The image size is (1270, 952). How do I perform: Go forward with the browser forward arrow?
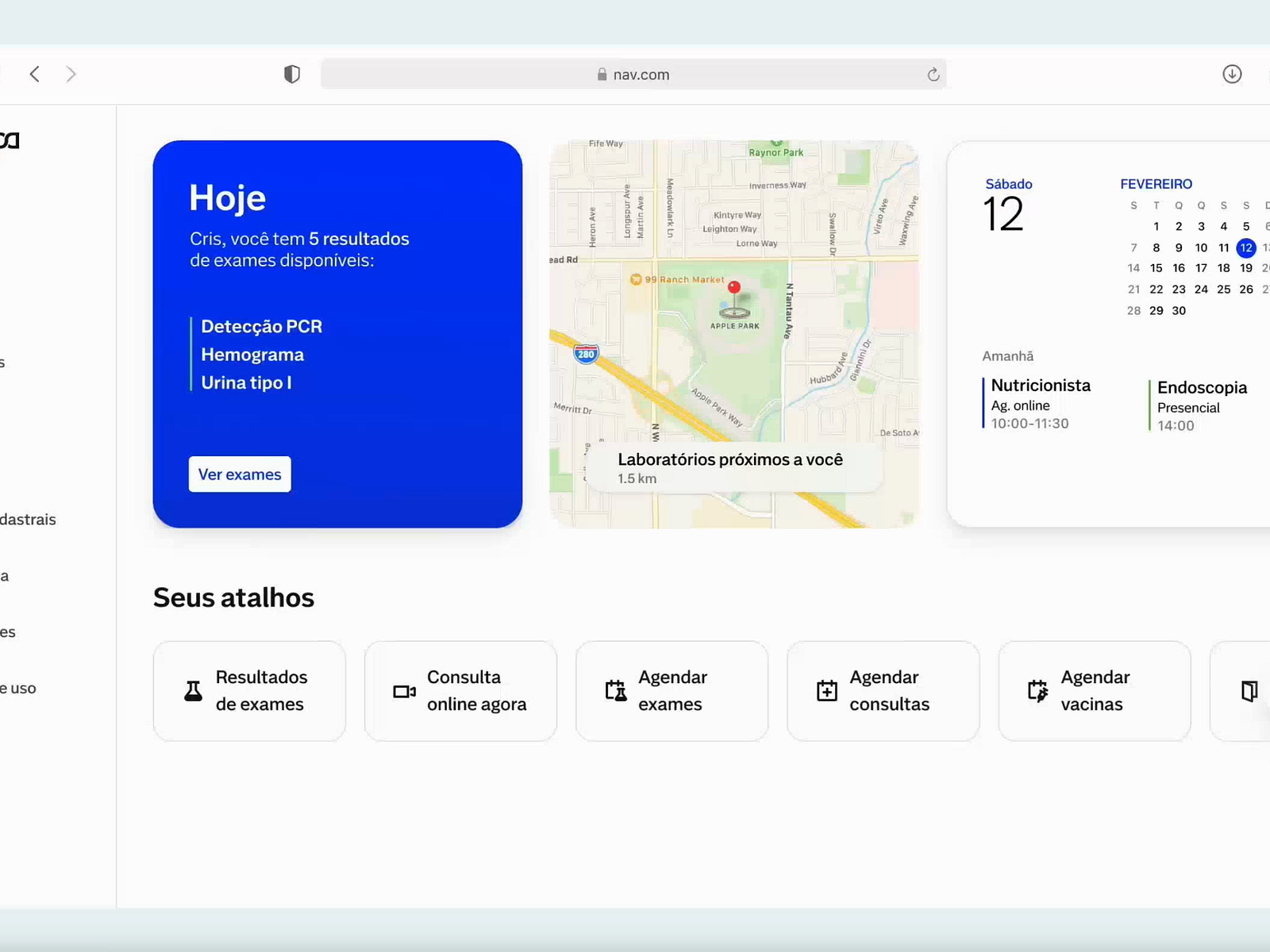71,74
